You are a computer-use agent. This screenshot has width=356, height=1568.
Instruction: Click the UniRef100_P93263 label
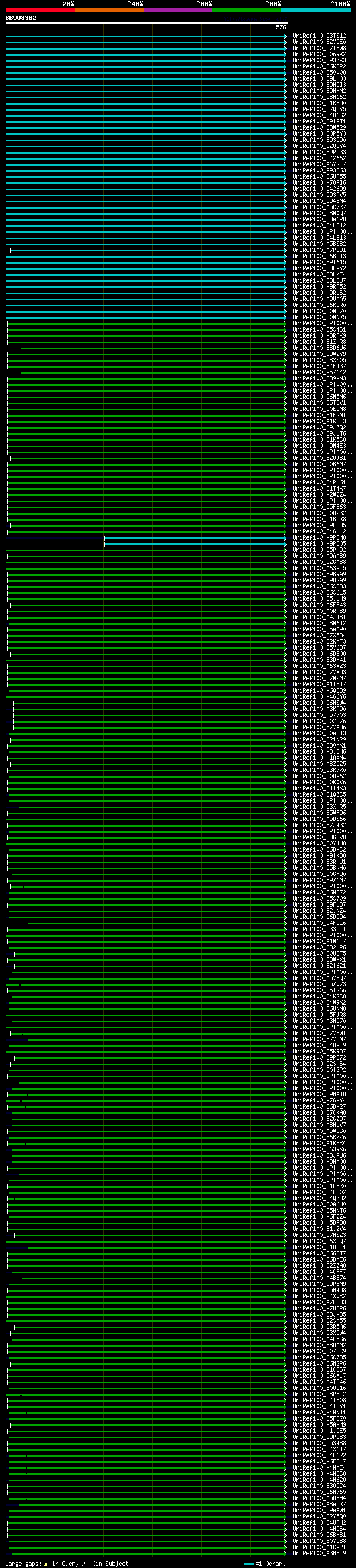[x=319, y=170]
